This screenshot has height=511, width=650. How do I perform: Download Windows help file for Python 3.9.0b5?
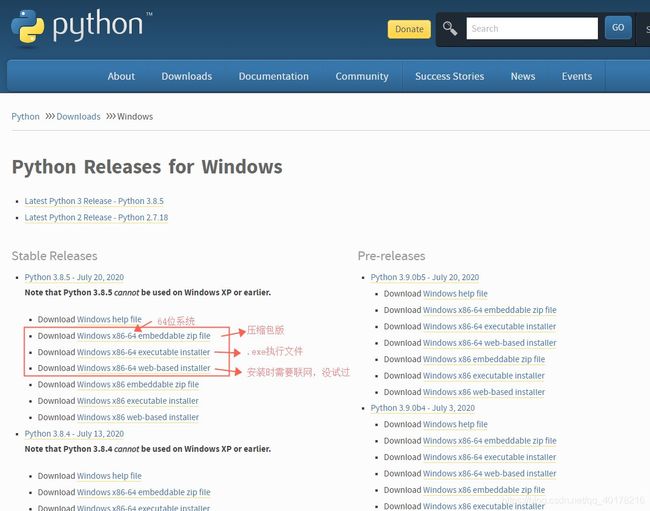(455, 294)
